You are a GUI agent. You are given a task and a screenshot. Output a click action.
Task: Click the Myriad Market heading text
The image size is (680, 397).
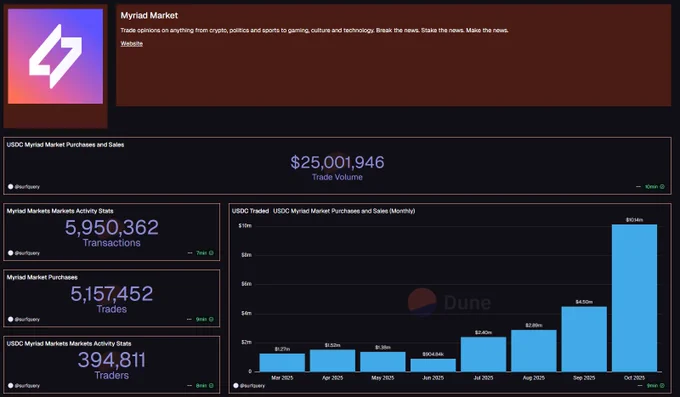(149, 16)
